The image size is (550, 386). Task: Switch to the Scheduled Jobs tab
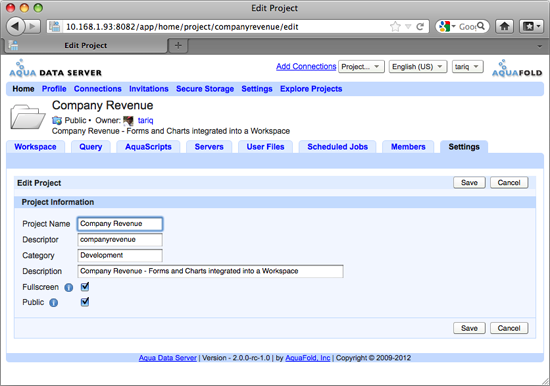coord(337,147)
